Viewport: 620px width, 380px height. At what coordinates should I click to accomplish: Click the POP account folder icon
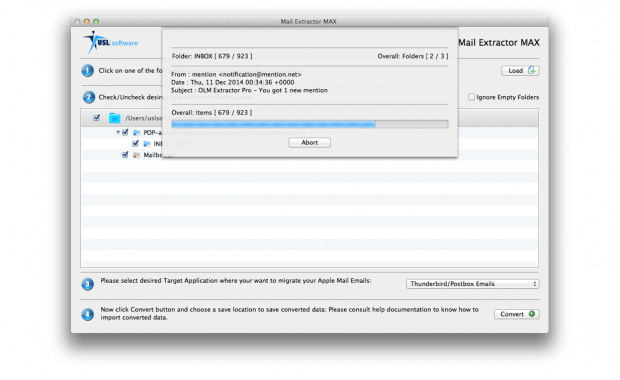(136, 132)
